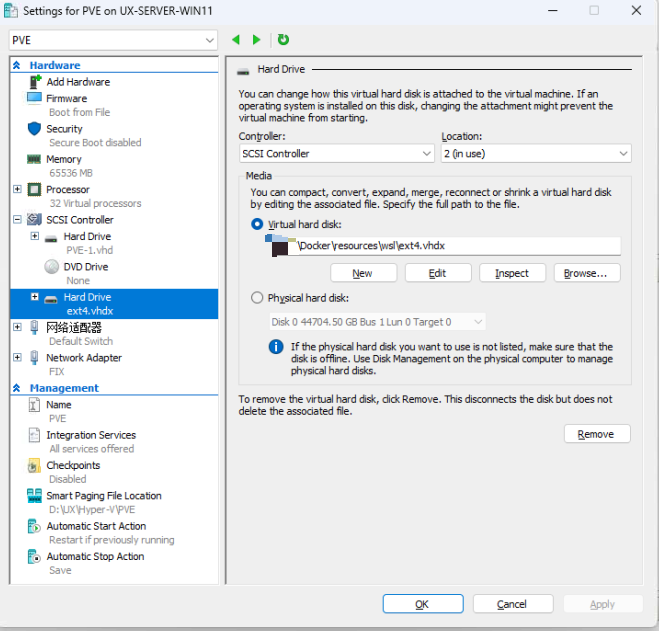Click the green back navigation arrow

pyautogui.click(x=236, y=40)
